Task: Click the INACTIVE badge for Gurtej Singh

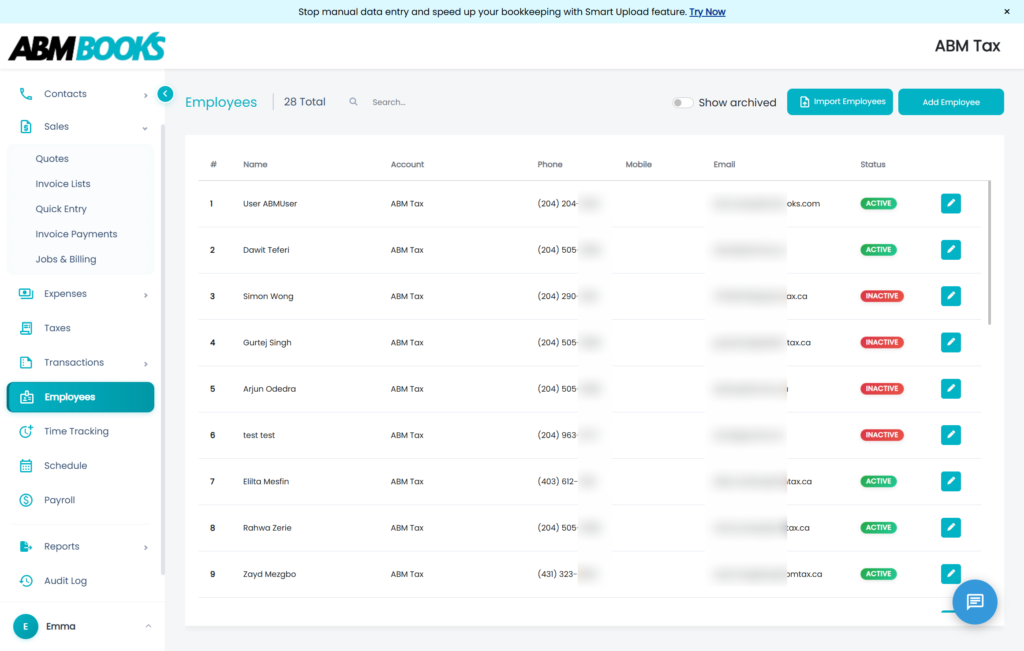Action: coord(882,342)
